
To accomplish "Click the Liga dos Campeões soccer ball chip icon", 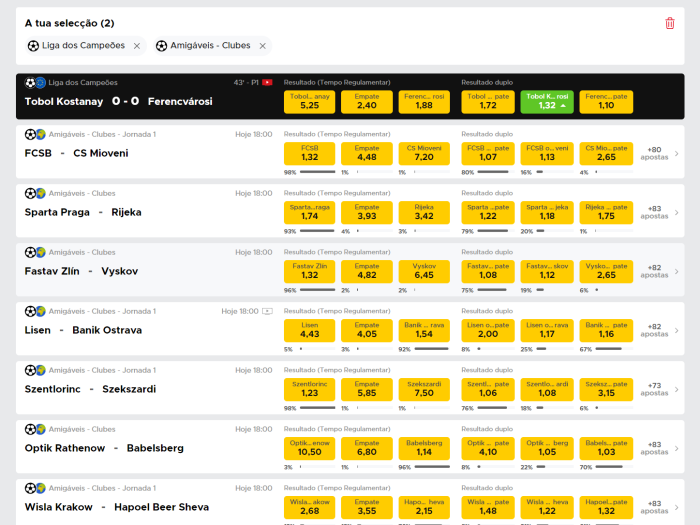I will 33,46.
